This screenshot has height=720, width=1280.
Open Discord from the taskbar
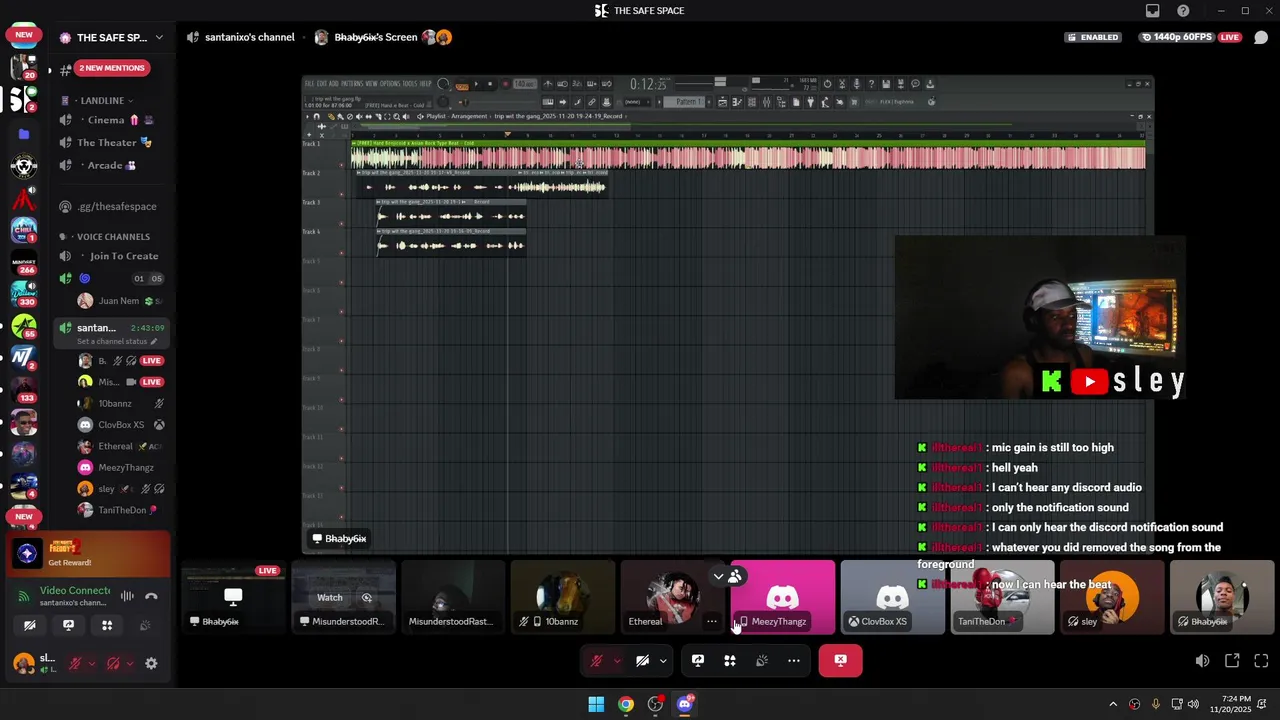pyautogui.click(x=685, y=704)
